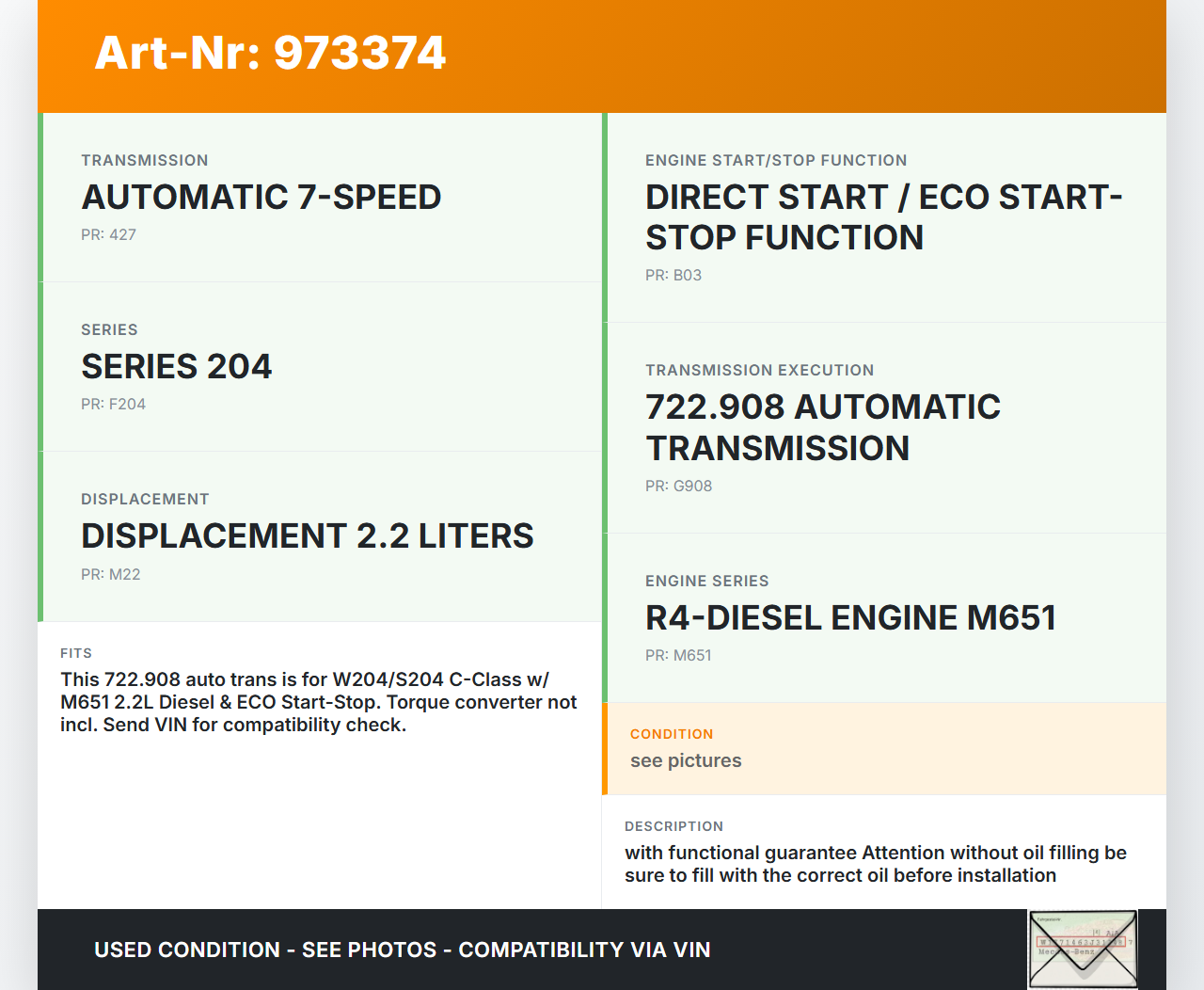Select the R4-Diesel Engine M651 value
Viewport: 1204px width, 990px height.
pos(850,618)
